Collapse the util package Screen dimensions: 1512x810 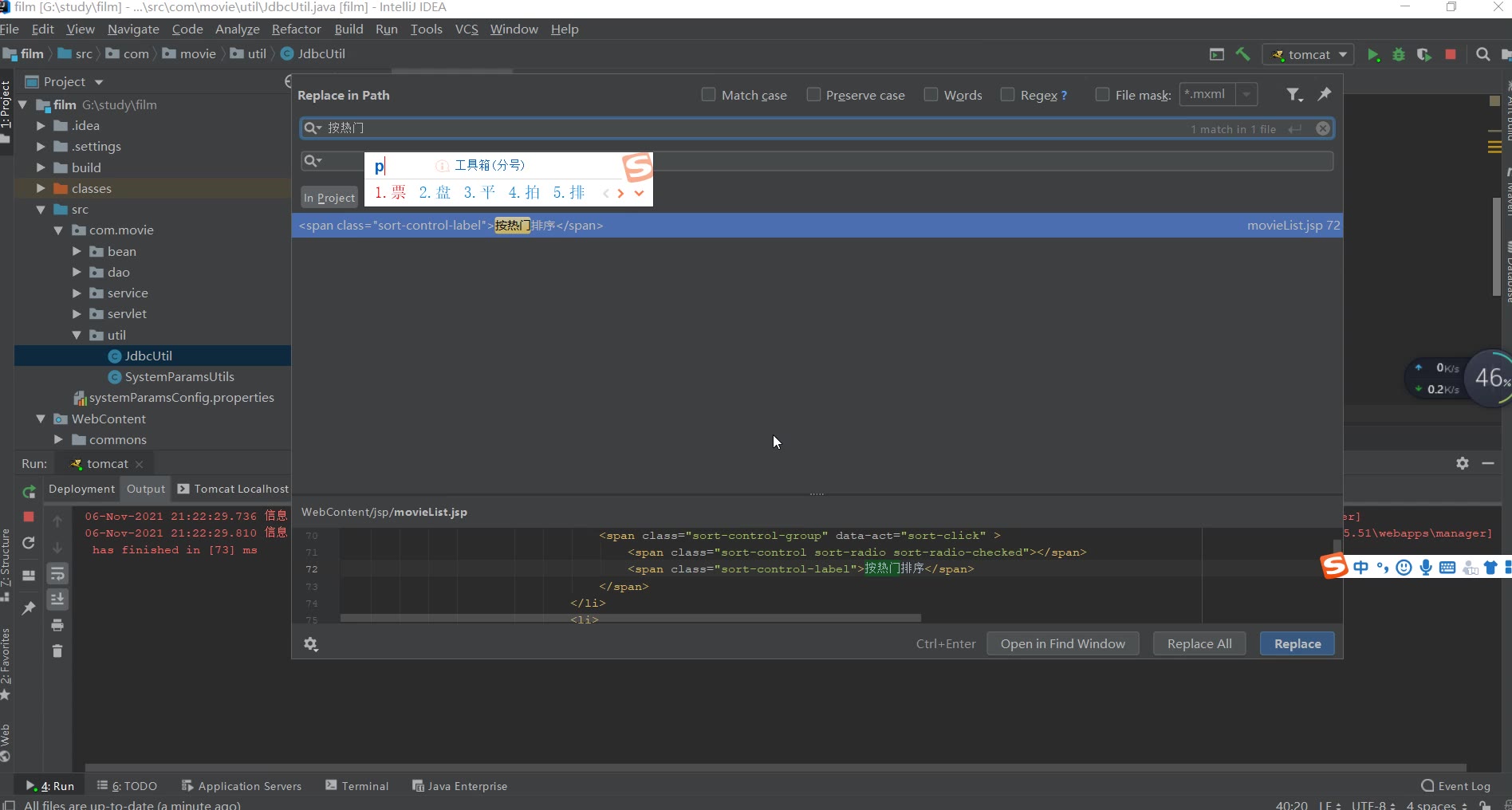77,335
